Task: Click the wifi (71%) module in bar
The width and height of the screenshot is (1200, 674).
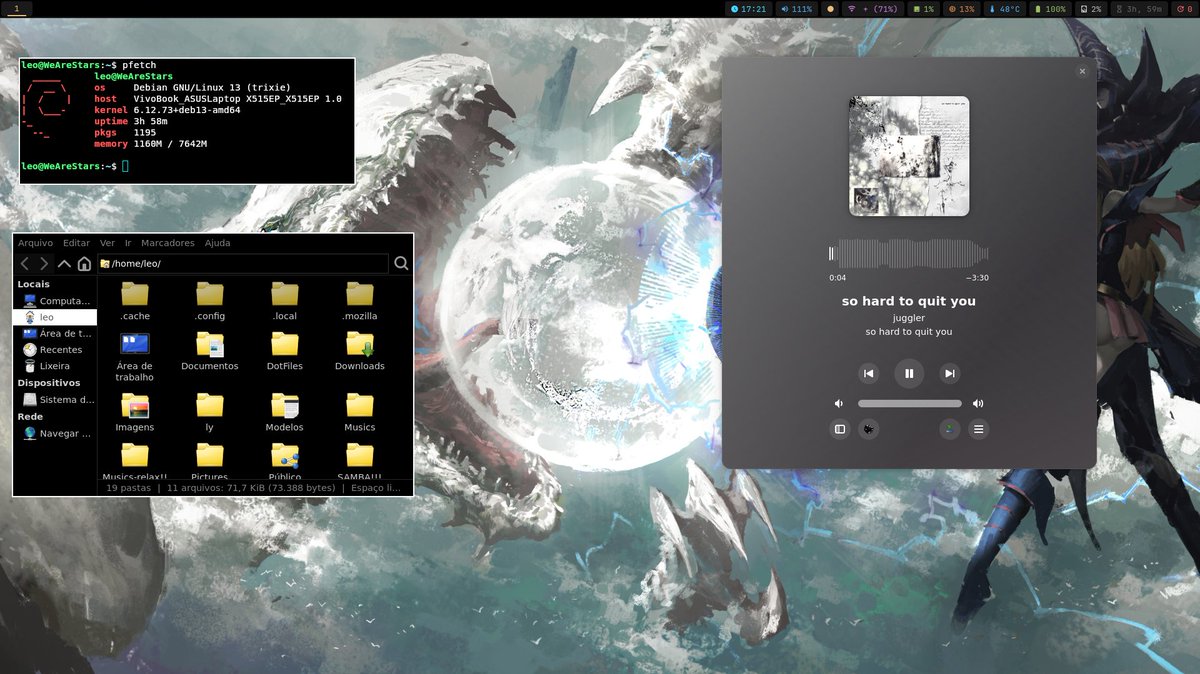Action: (x=871, y=8)
